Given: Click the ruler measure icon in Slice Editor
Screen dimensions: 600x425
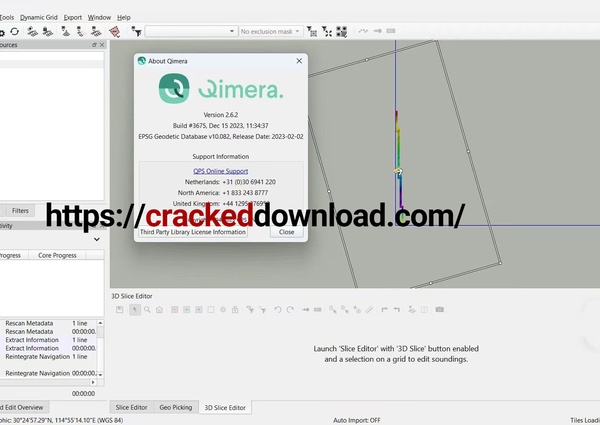Looking at the screenshot, I should point(369,309).
